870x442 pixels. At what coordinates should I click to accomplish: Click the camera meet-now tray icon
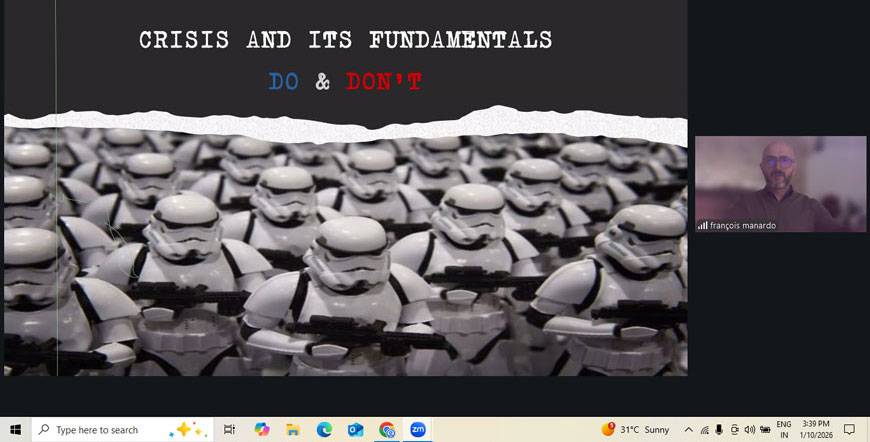(734, 429)
